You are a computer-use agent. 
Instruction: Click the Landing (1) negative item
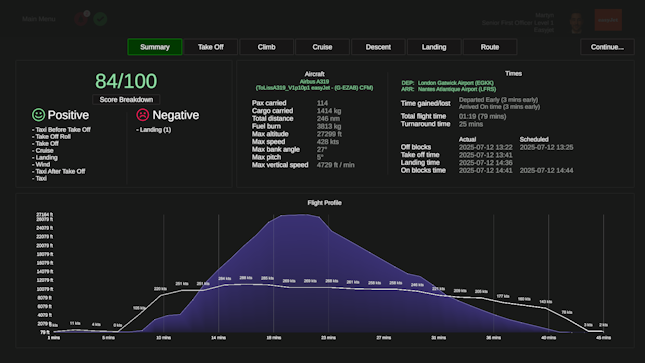point(154,130)
